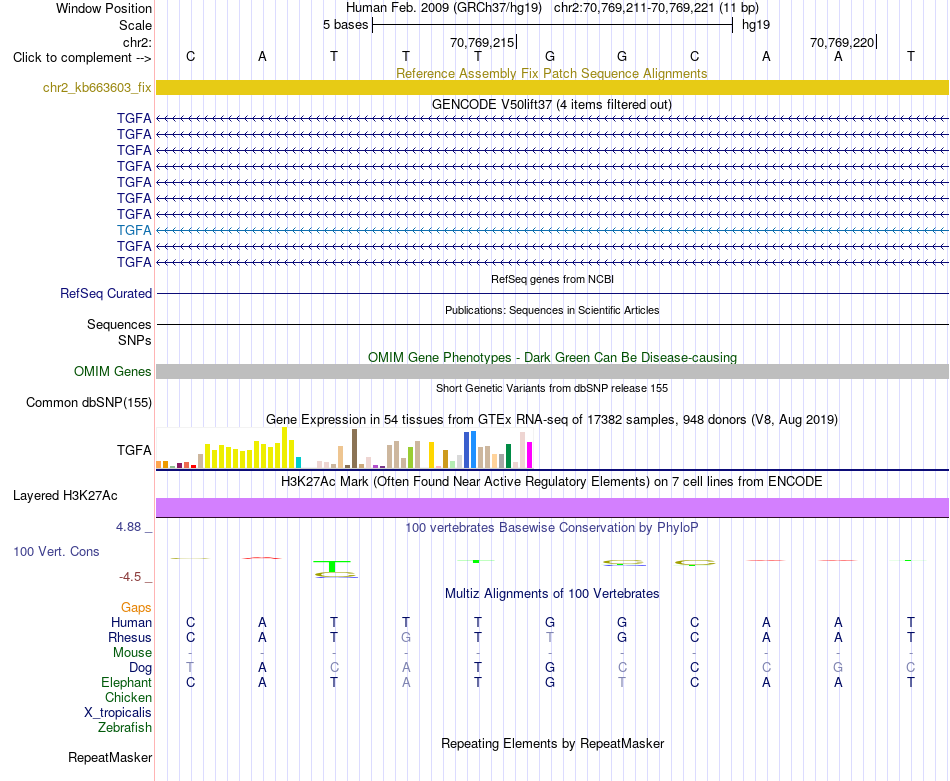Open the 100 Vert. Cons track label
This screenshot has width=950, height=781.
click(56, 551)
